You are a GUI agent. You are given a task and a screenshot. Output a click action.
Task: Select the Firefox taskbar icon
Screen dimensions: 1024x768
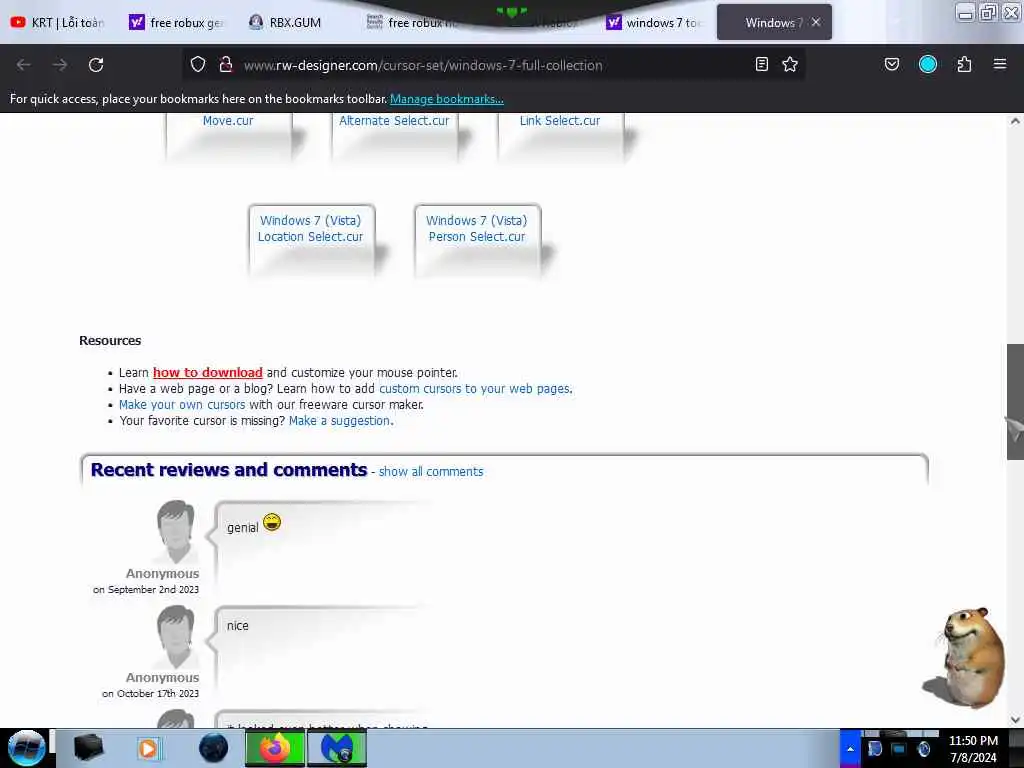[275, 748]
